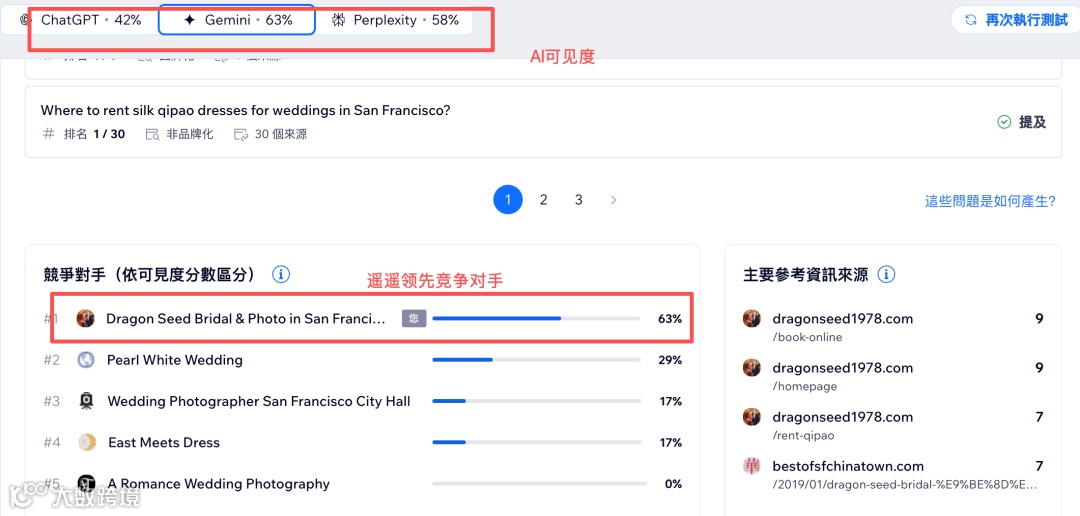This screenshot has height=516, width=1080.
Task: Click info icon beside 競爭對手 heading
Action: click(x=281, y=274)
